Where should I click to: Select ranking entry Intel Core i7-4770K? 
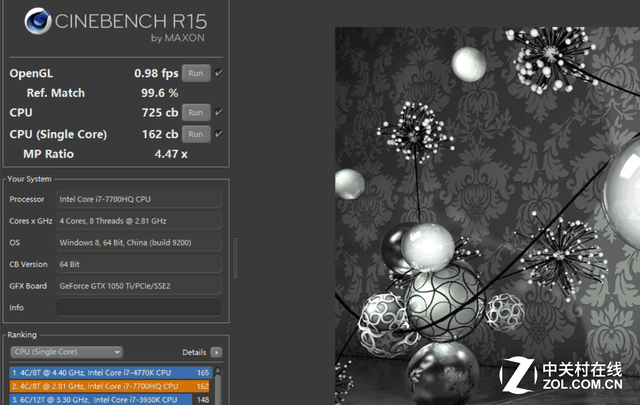tap(111, 373)
